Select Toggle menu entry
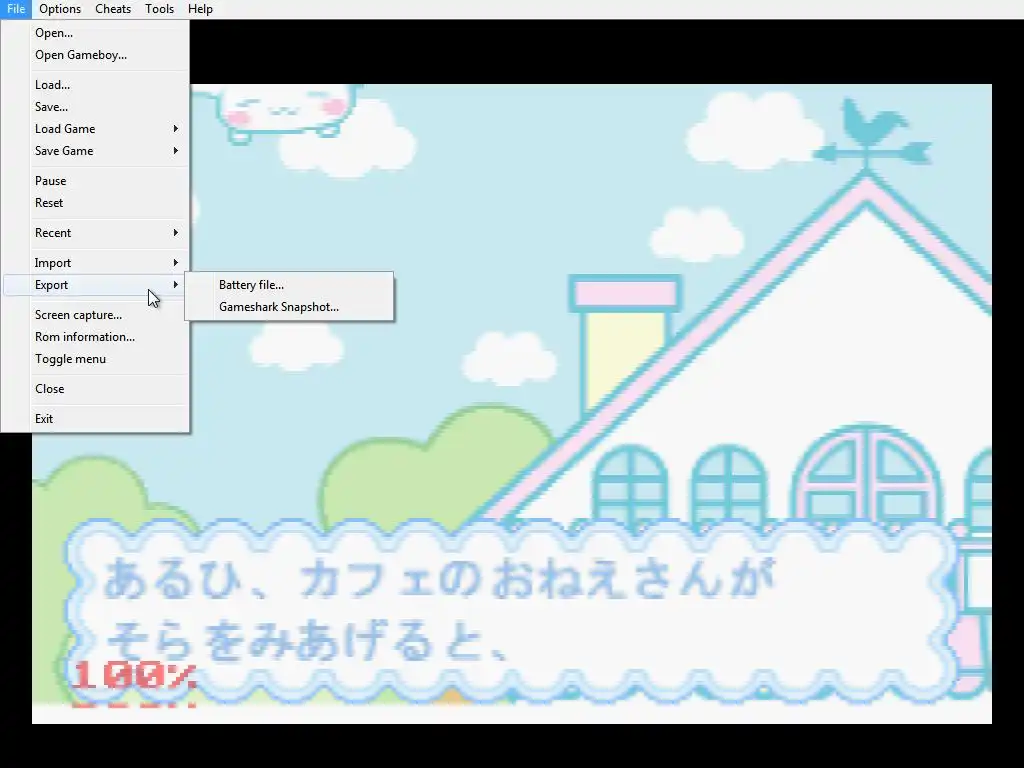Screen dimensions: 1024x768 pos(95,359)
